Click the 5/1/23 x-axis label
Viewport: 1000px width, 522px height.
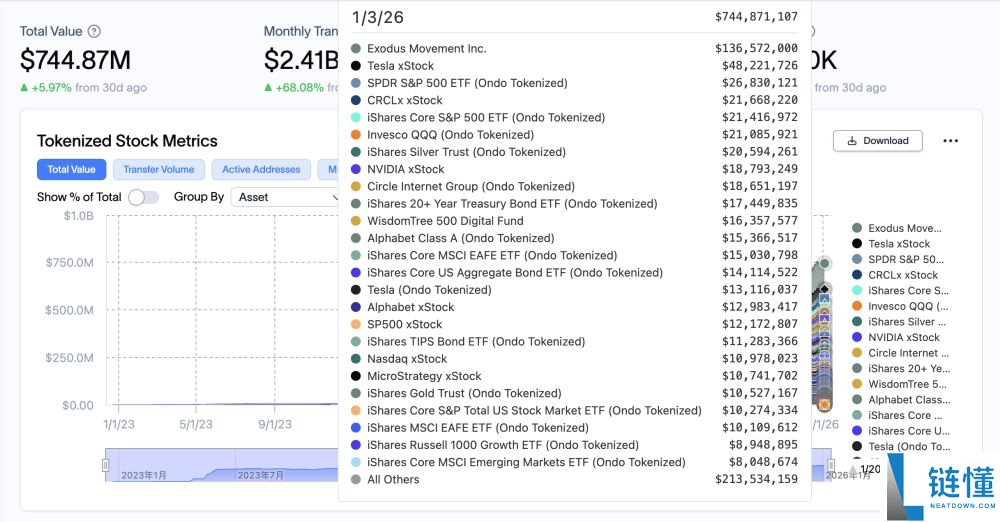196,424
